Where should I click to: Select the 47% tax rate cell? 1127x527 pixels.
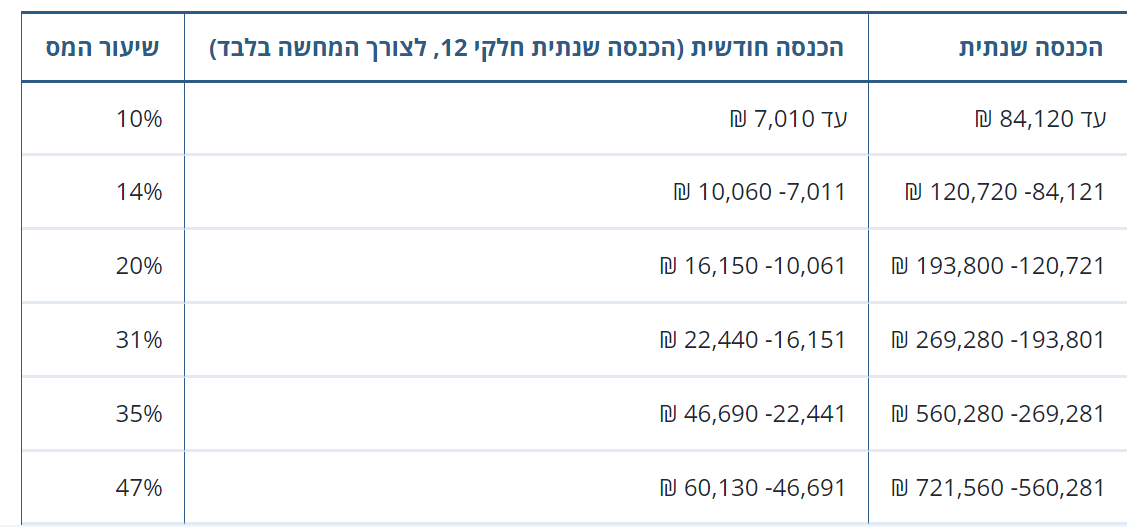click(x=139, y=487)
